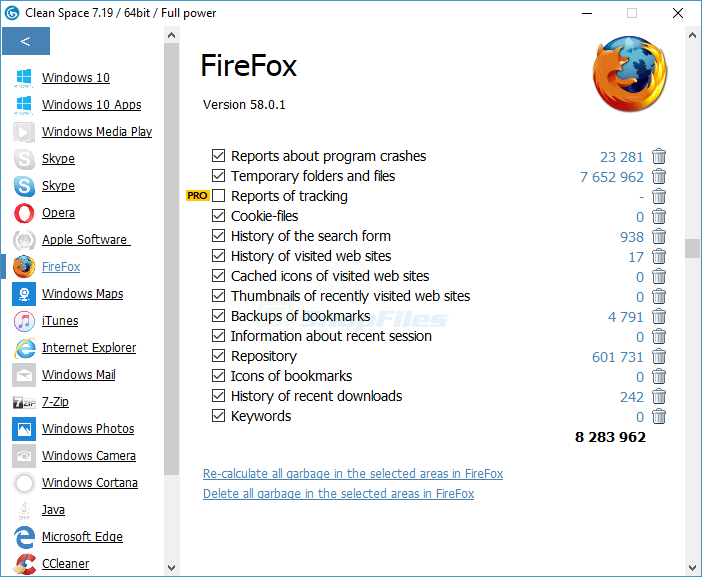Click trash icon for Keywords row

pyautogui.click(x=659, y=416)
